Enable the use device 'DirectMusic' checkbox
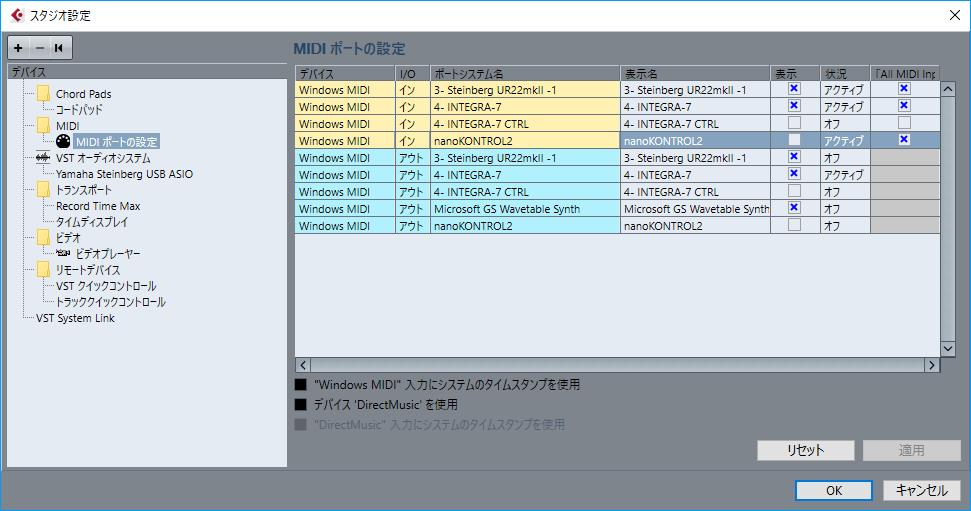Screen dimensions: 971x511 pyautogui.click(x=301, y=404)
